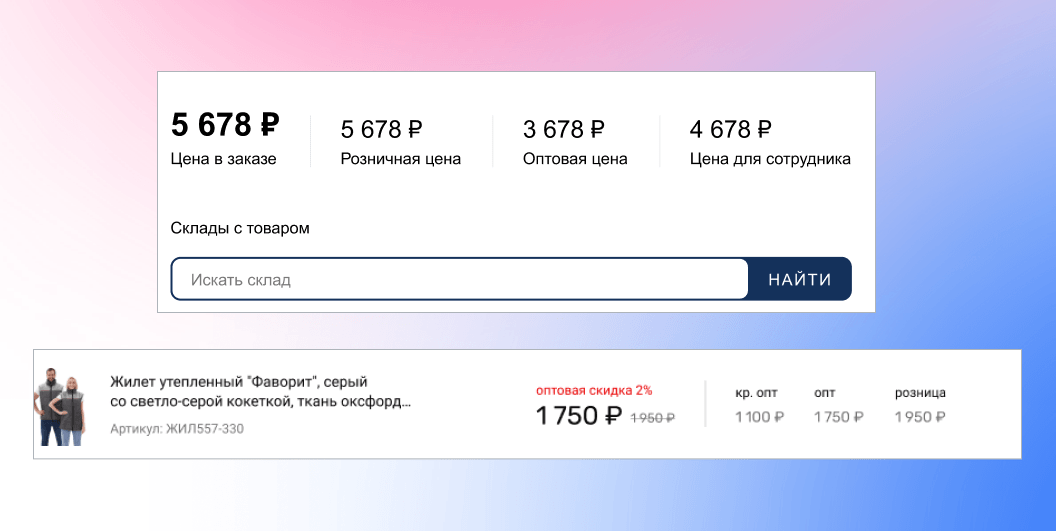The width and height of the screenshot is (1056, 531).
Task: Click the Оптовая цена label
Action: tap(575, 158)
